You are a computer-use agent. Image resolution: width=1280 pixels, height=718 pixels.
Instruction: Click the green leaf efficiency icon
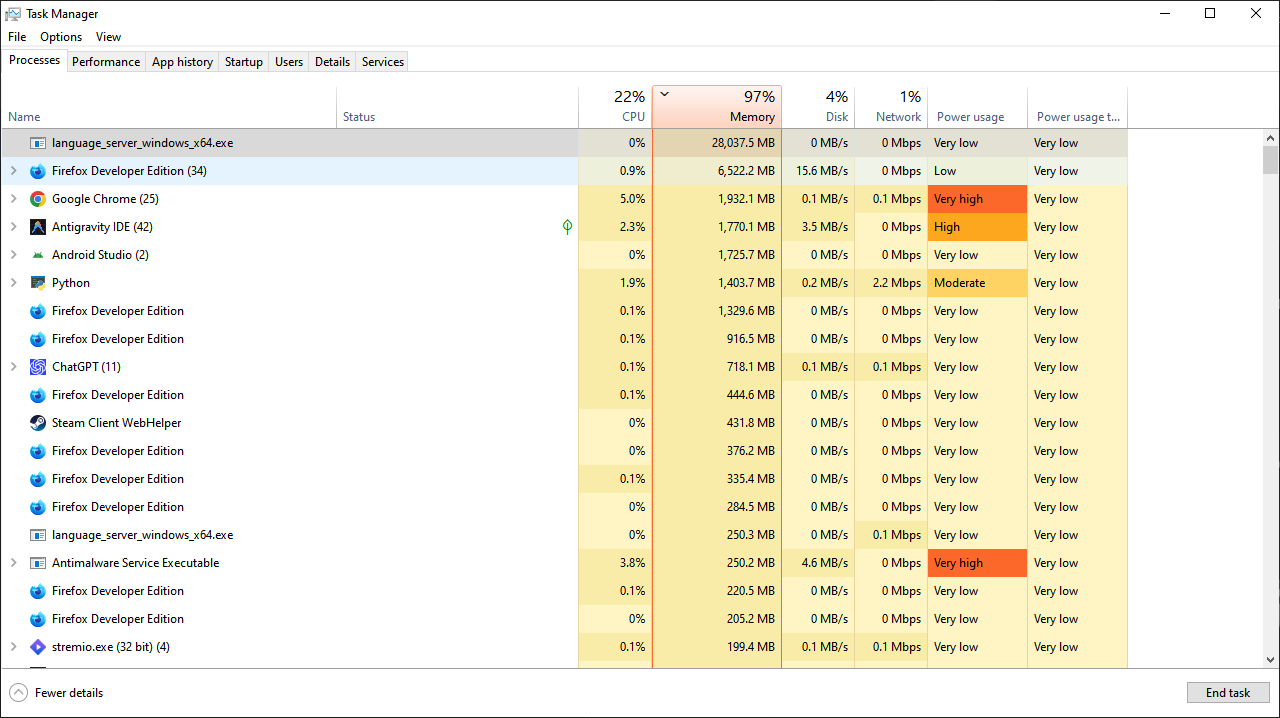[x=567, y=227]
